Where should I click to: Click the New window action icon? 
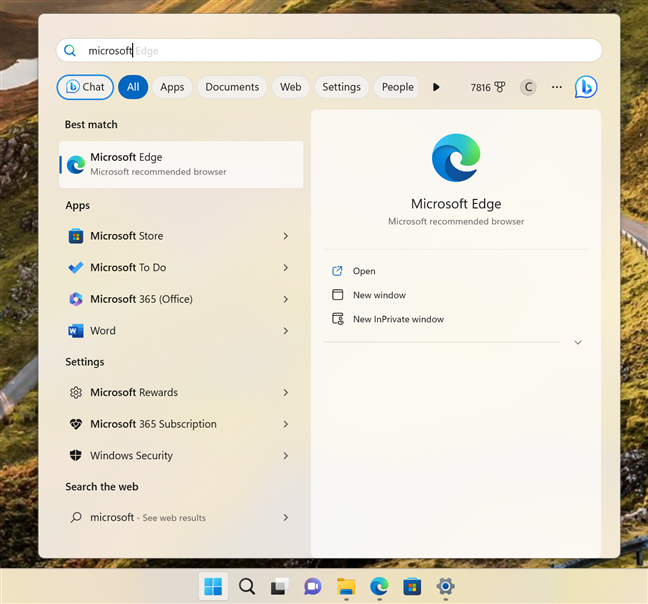[x=338, y=295]
